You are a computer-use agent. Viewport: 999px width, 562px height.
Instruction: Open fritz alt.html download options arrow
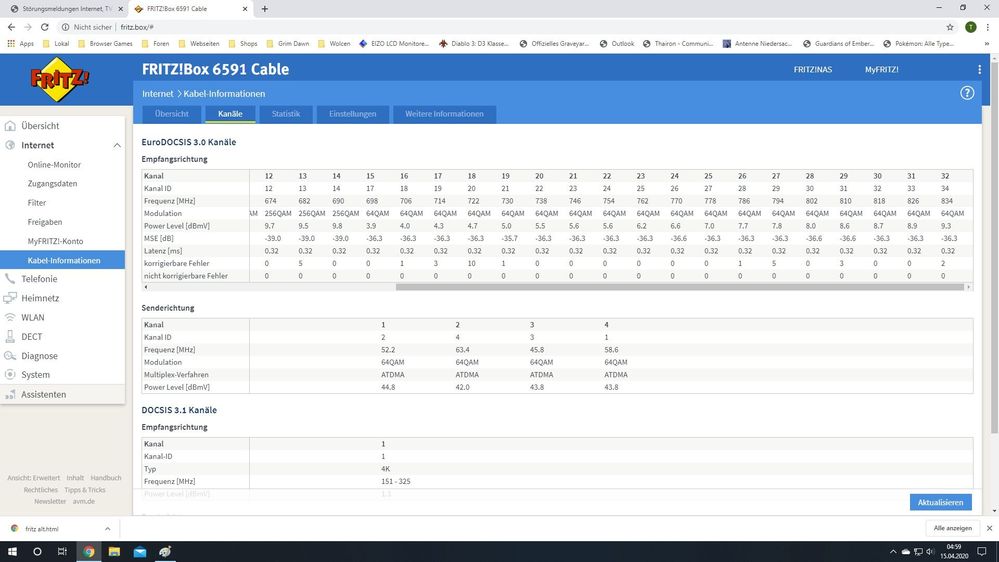tap(108, 529)
